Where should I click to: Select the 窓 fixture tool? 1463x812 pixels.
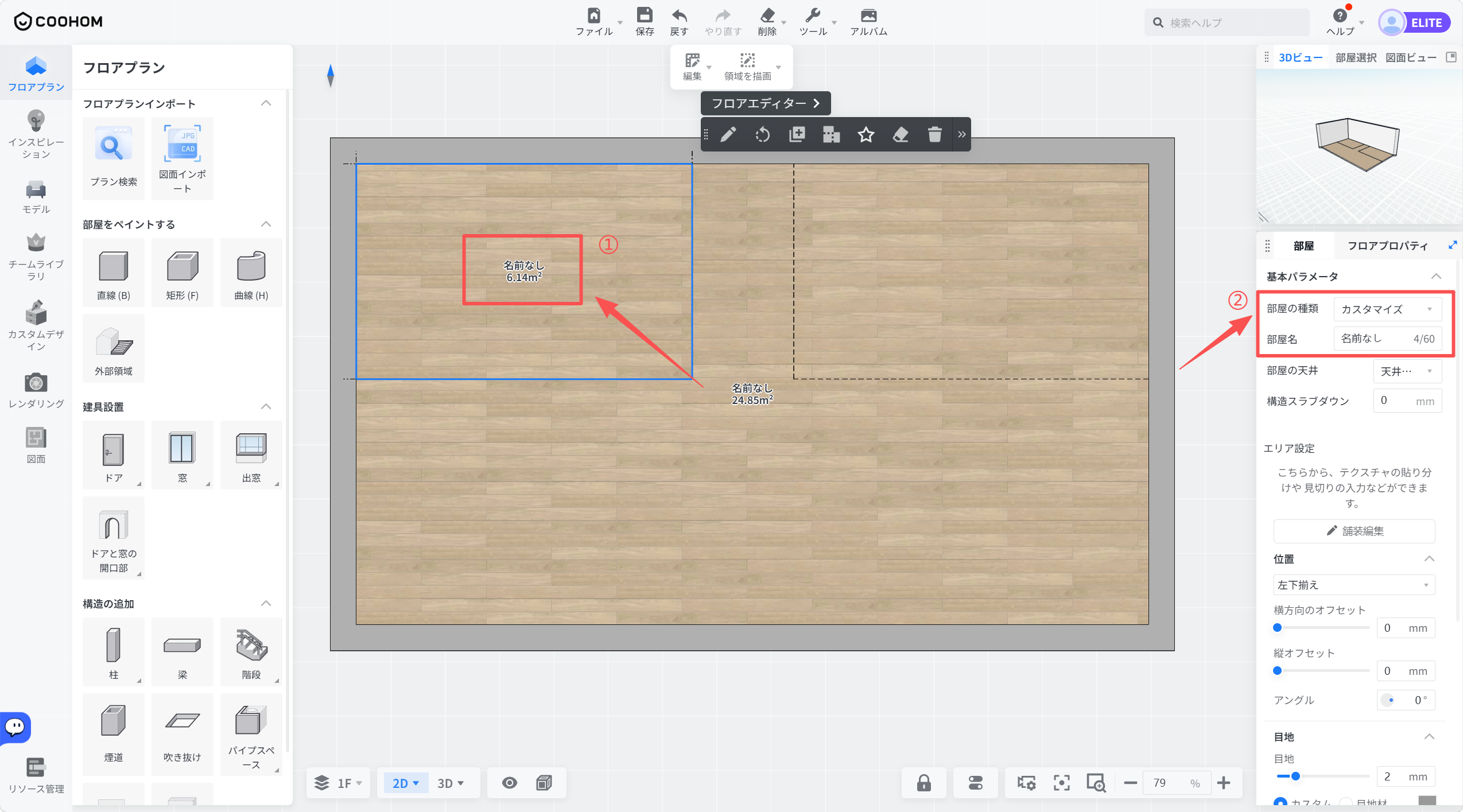[183, 456]
